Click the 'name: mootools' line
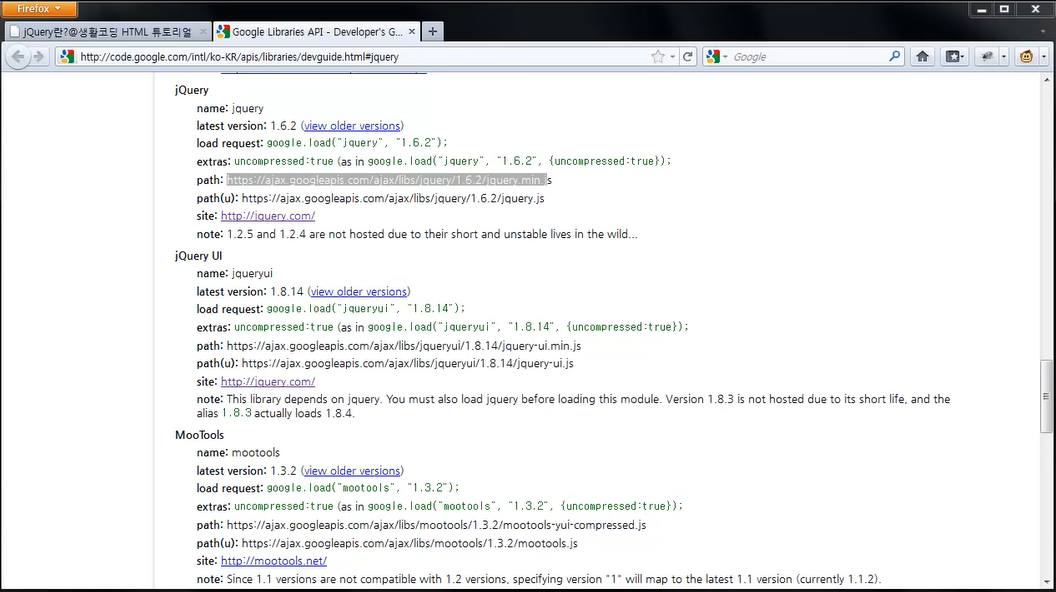Screen dimensions: 1056x592 coord(238,453)
